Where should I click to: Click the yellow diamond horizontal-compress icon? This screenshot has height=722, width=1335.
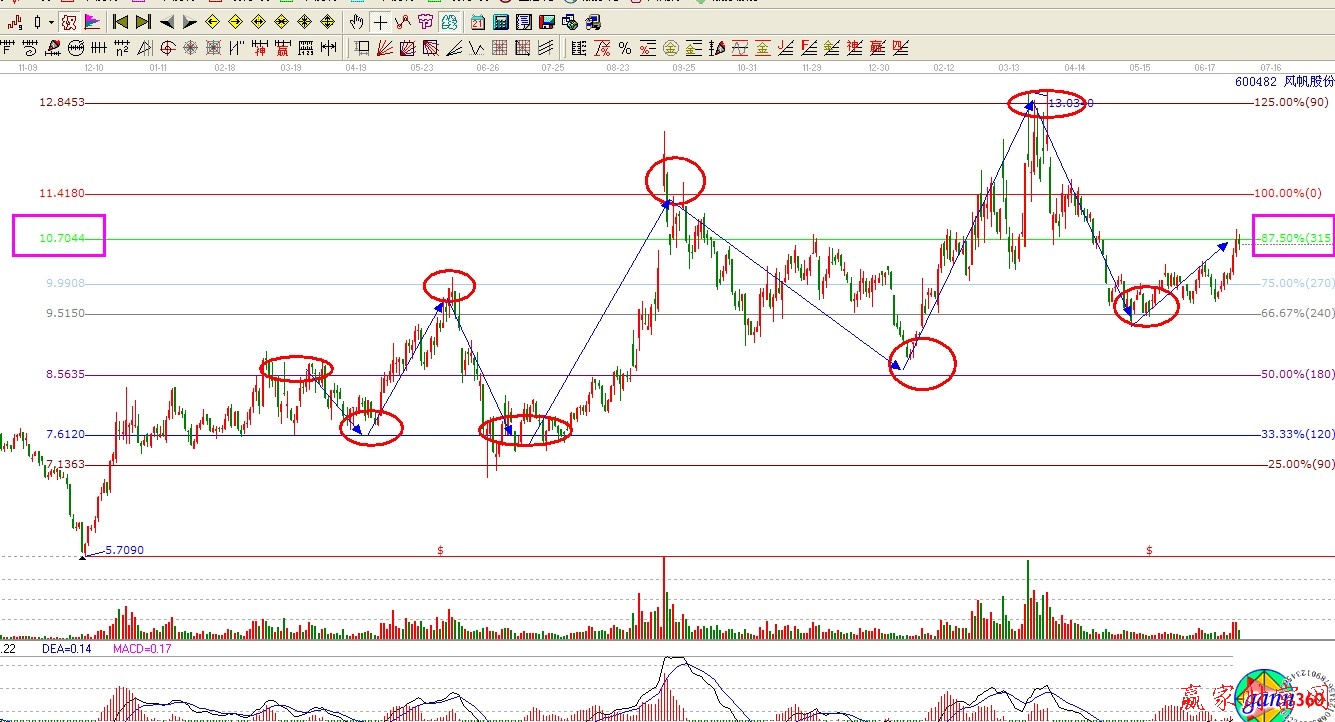click(281, 22)
